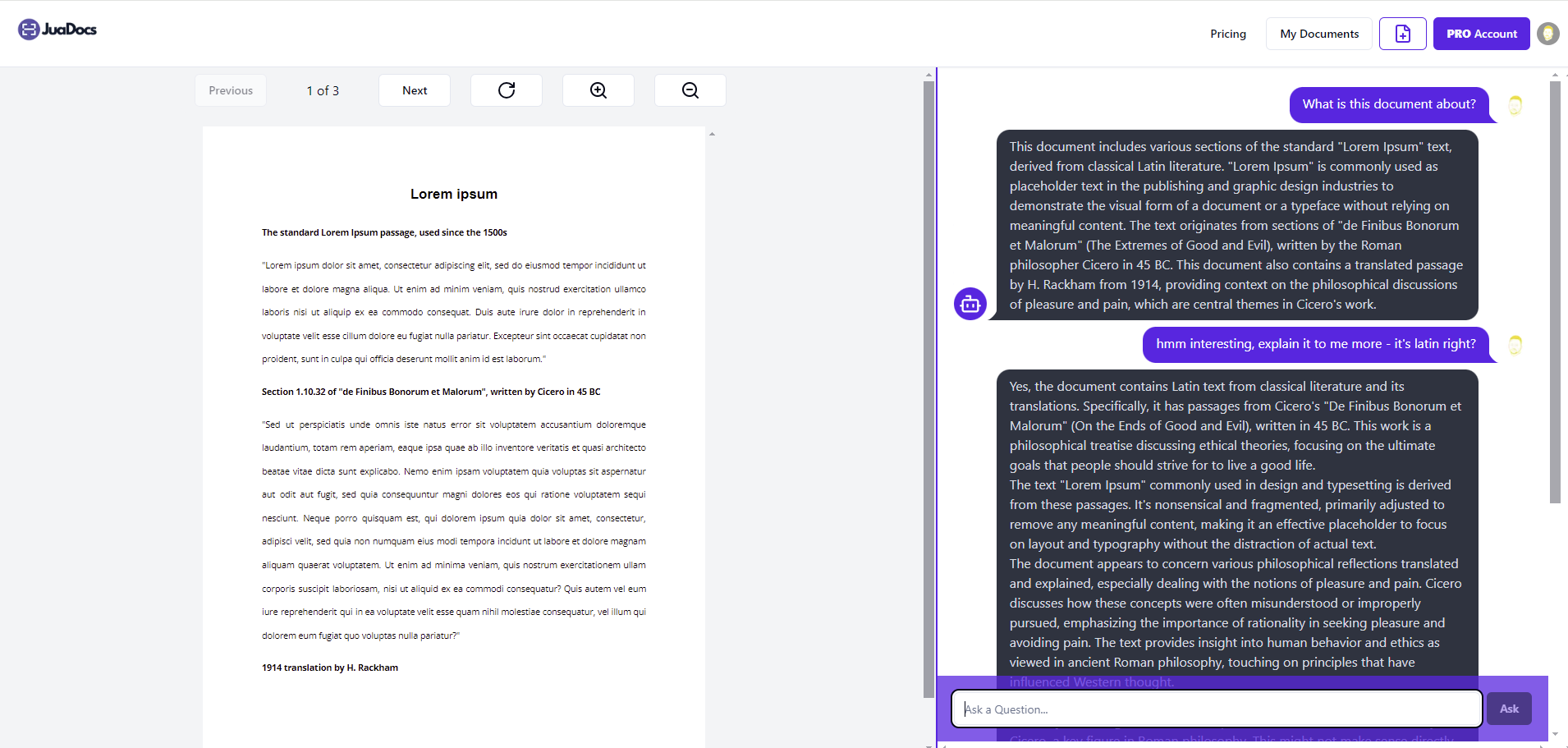Open the Pricing page
This screenshot has height=748, width=1568.
tap(1227, 34)
